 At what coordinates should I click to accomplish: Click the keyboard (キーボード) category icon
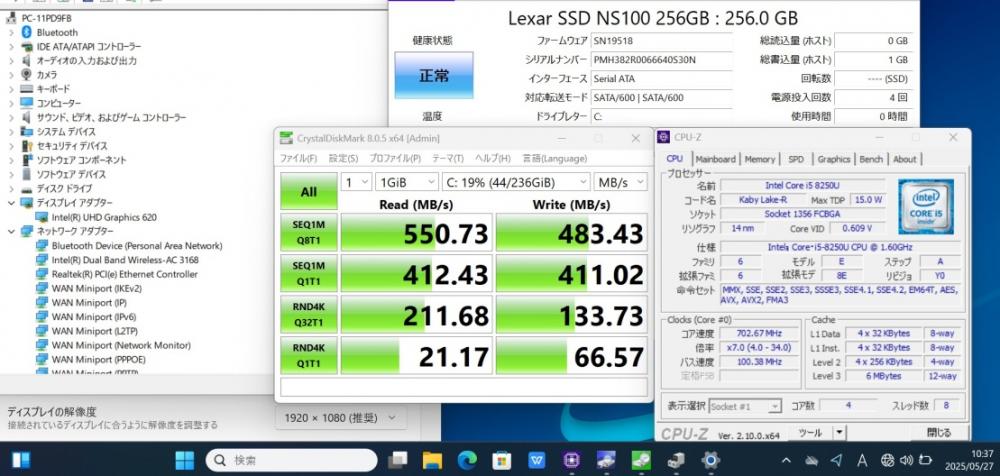[x=27, y=89]
